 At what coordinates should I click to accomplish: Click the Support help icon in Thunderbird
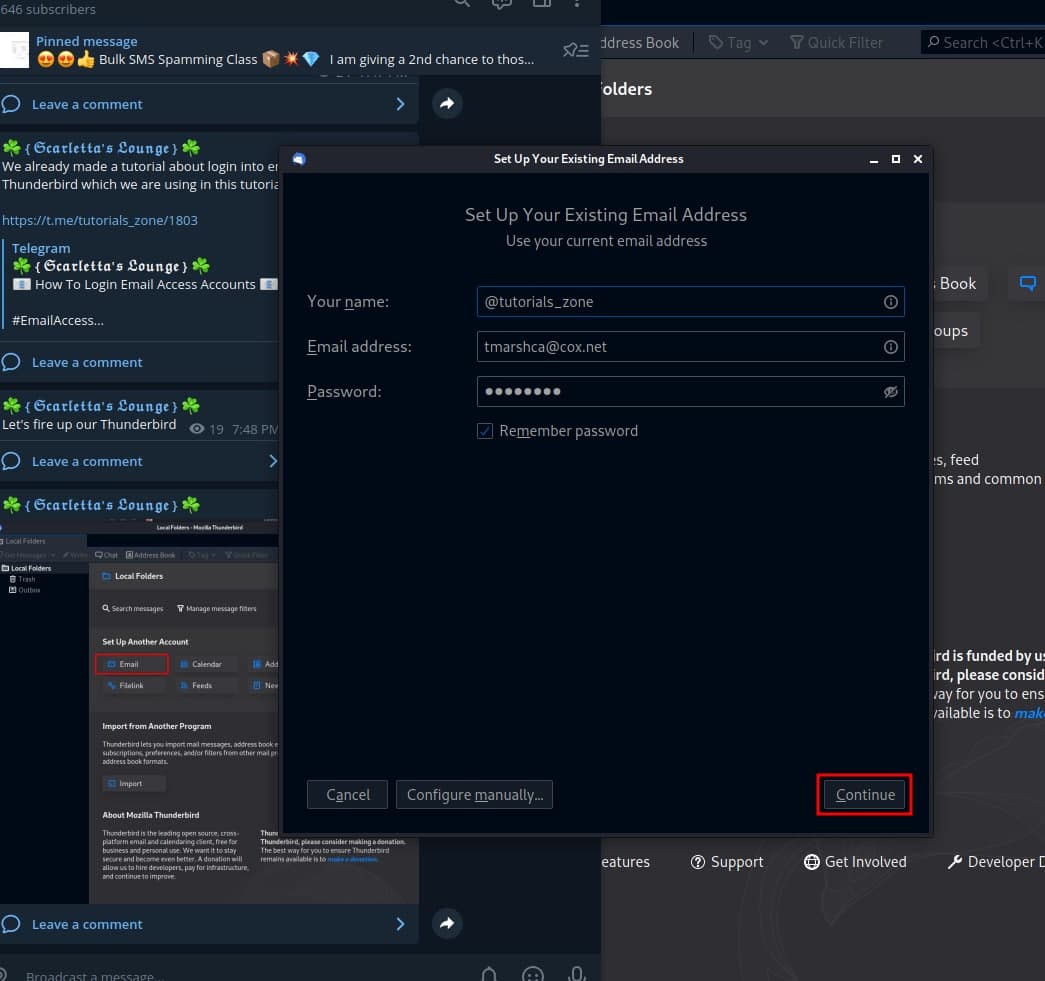tap(698, 862)
